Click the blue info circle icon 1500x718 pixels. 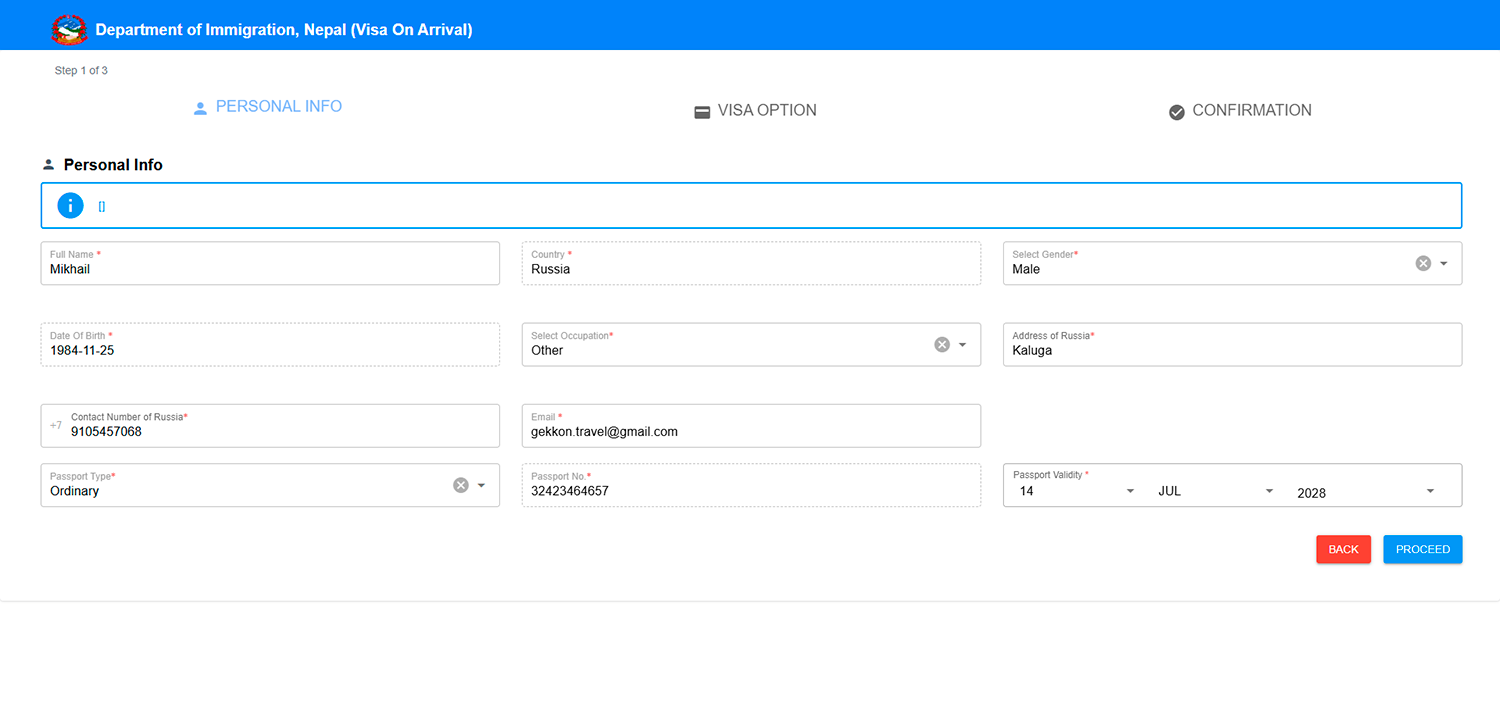(x=70, y=206)
